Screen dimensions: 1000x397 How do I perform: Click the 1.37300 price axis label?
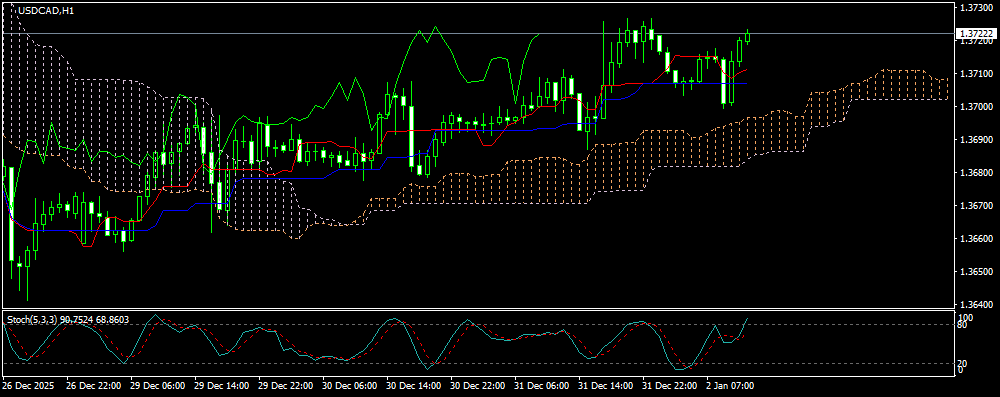click(976, 8)
